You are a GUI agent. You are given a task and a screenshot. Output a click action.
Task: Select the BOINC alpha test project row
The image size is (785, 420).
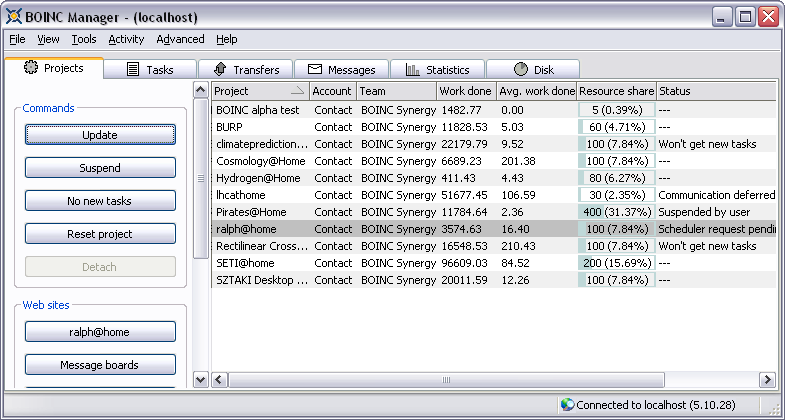tap(494, 110)
